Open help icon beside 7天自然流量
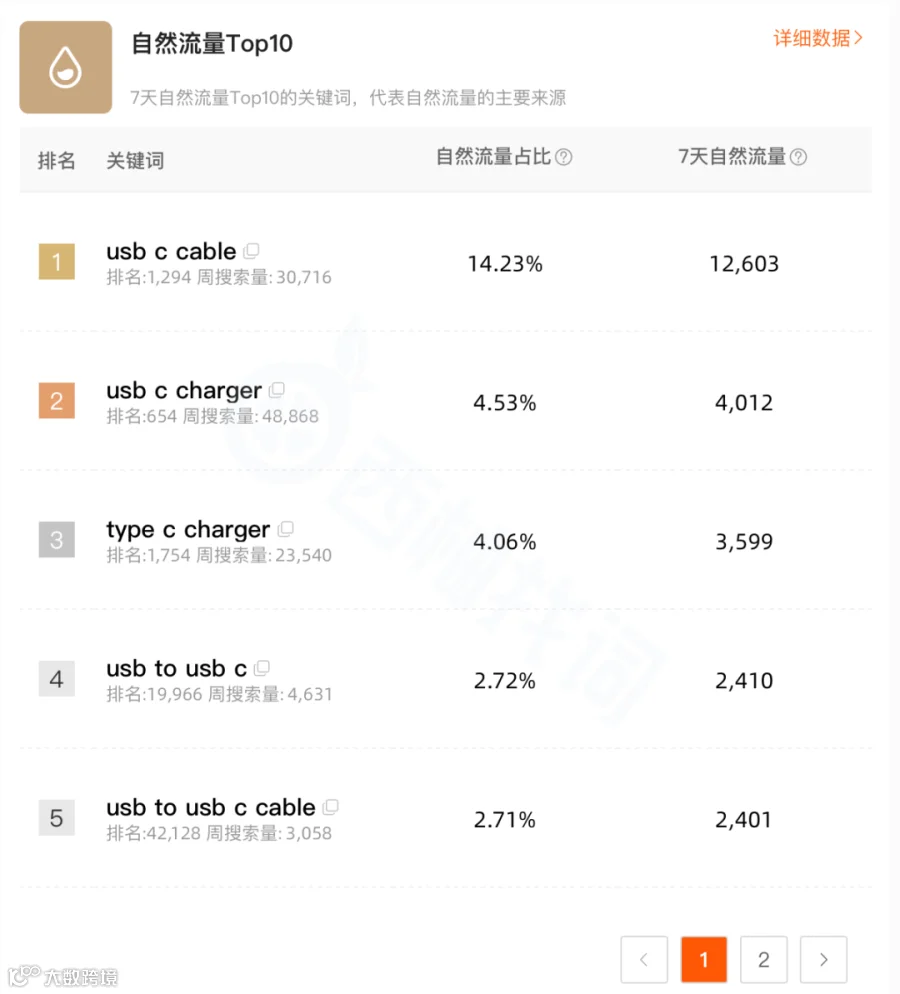900x994 pixels. point(799,157)
